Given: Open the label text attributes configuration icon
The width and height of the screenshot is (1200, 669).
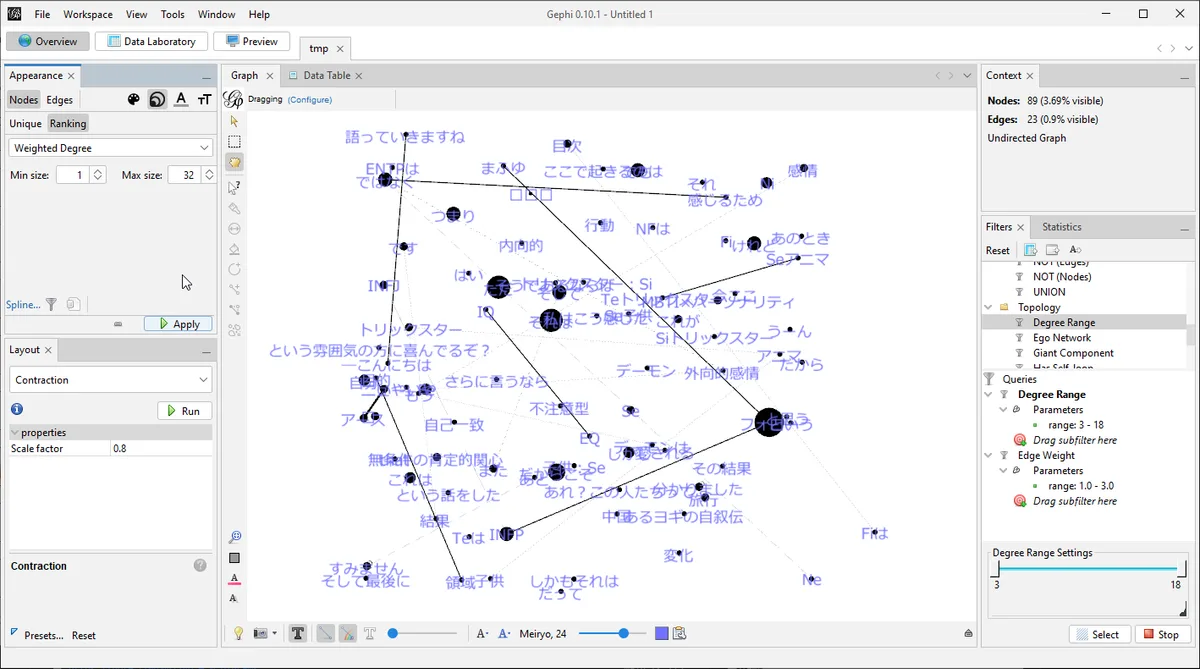Looking at the screenshot, I should [680, 633].
